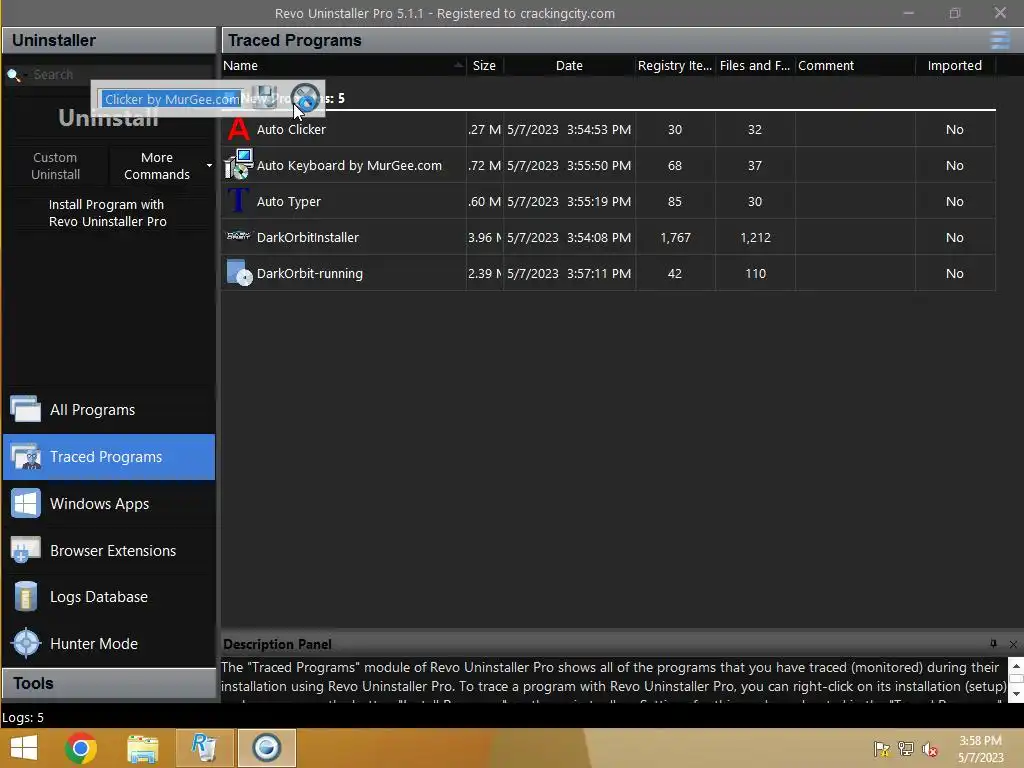Click the muted volume tray icon
Image resolution: width=1024 pixels, height=768 pixels.
point(930,749)
